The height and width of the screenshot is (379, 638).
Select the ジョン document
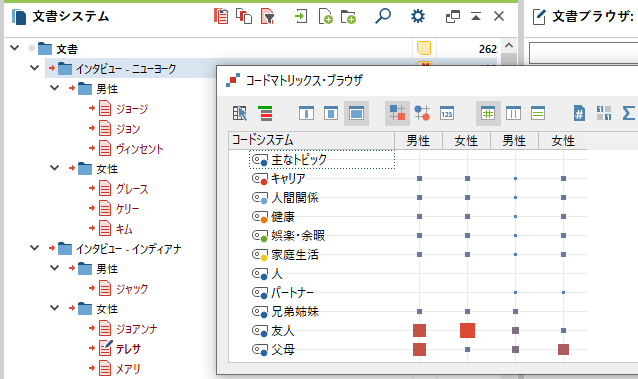128,129
